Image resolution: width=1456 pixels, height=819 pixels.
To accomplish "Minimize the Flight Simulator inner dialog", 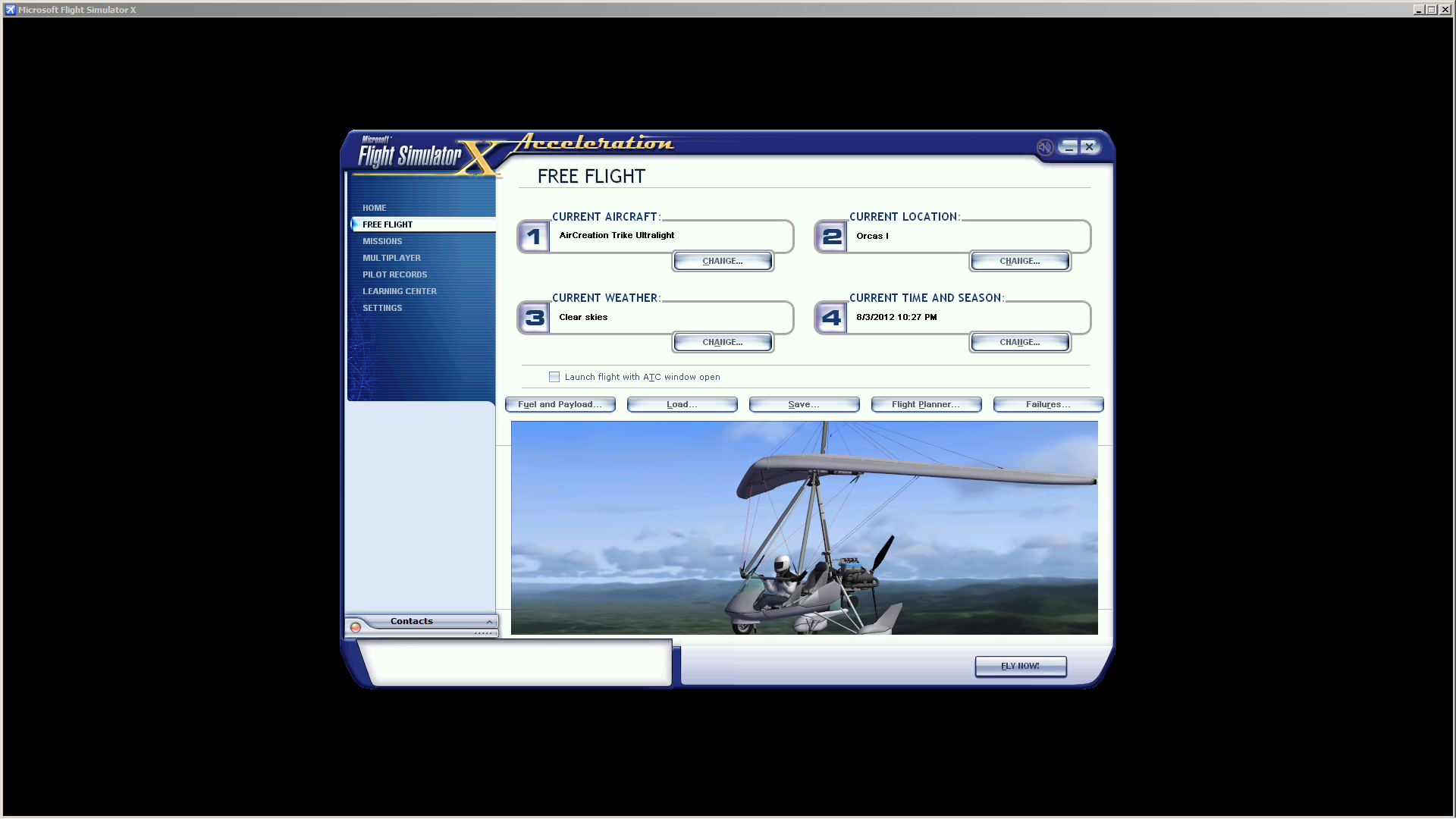I will pyautogui.click(x=1069, y=147).
